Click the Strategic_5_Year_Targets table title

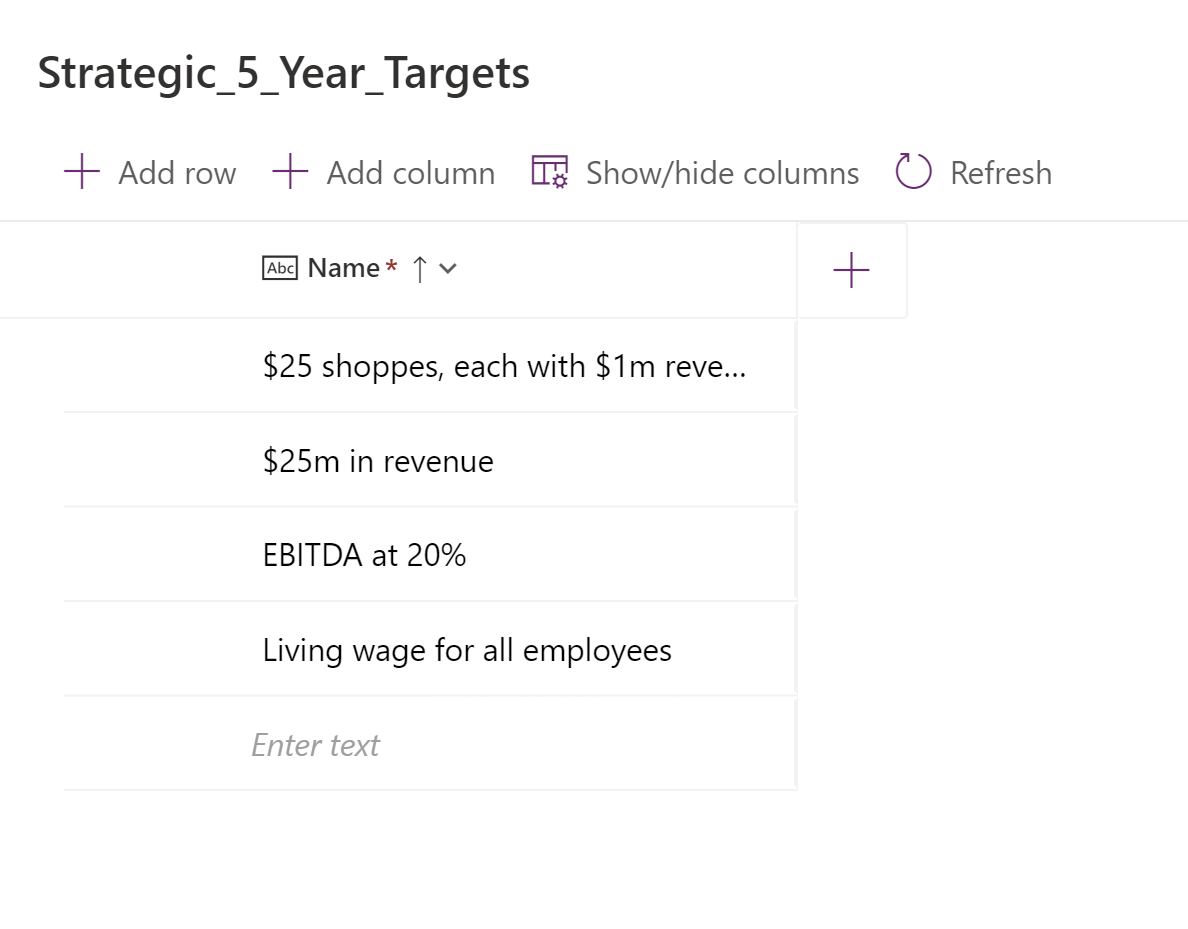pyautogui.click(x=284, y=73)
